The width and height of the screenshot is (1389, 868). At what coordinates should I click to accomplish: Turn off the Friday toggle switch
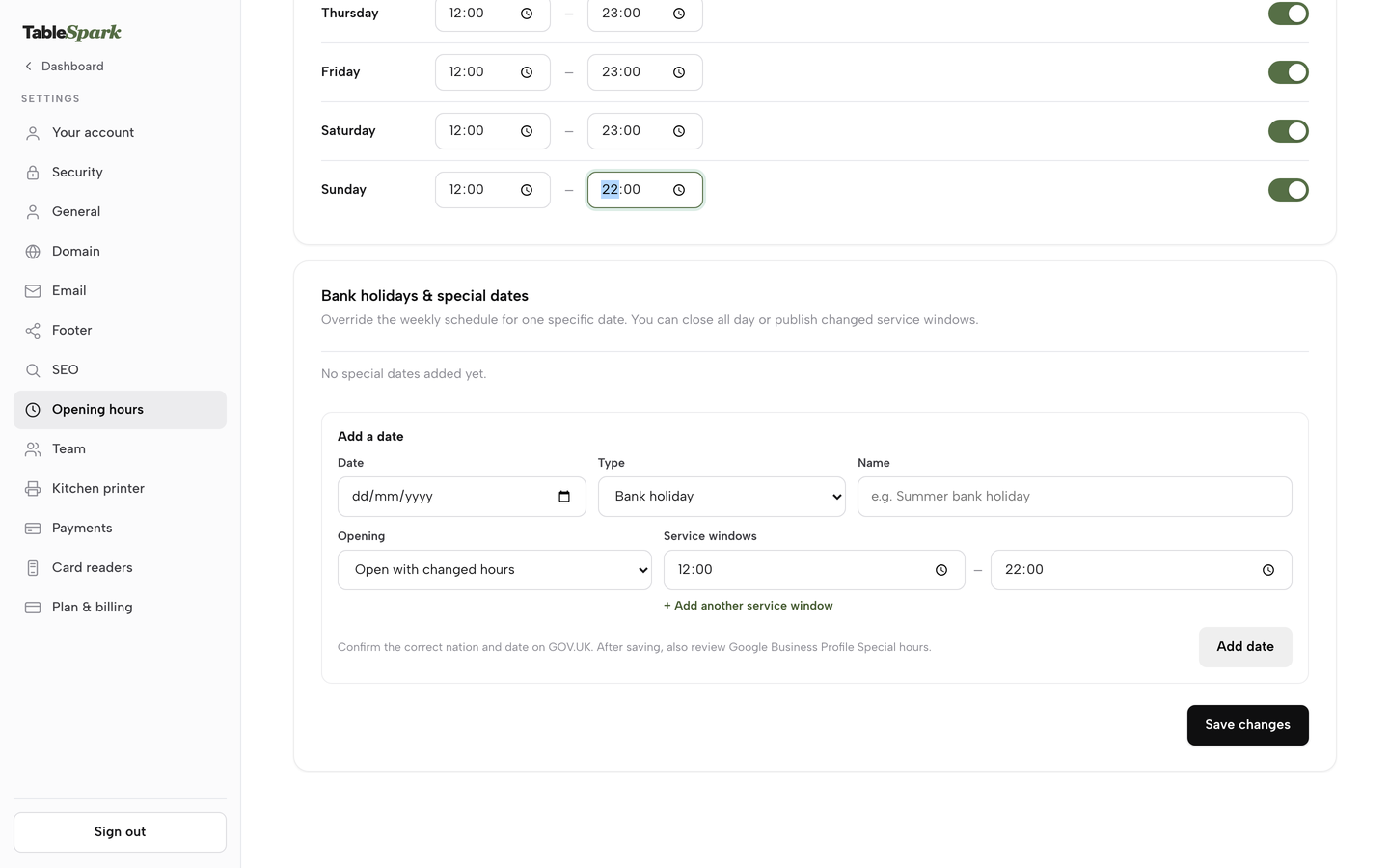click(1289, 72)
